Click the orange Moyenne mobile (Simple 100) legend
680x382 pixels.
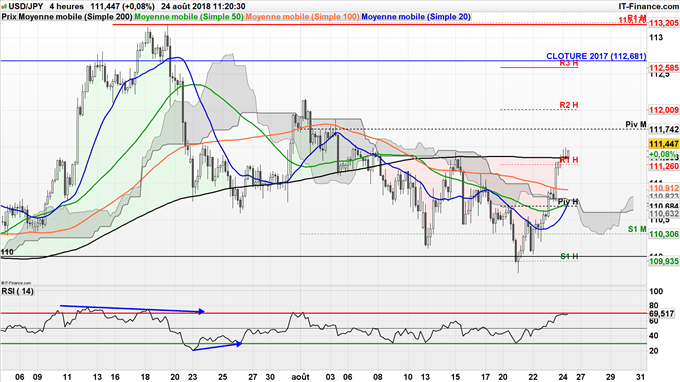click(x=303, y=16)
